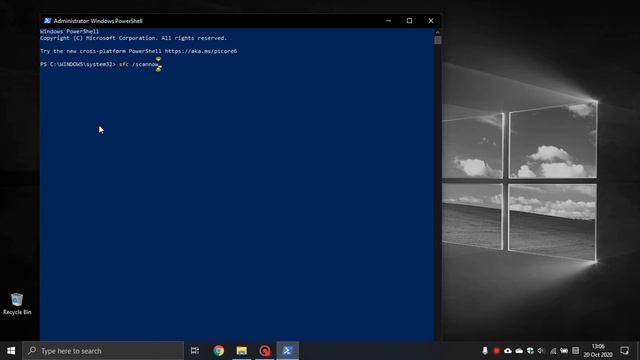Screen dimensions: 640x360
Task: Click the PowerShell vertical scrollbar thumb
Action: point(438,40)
